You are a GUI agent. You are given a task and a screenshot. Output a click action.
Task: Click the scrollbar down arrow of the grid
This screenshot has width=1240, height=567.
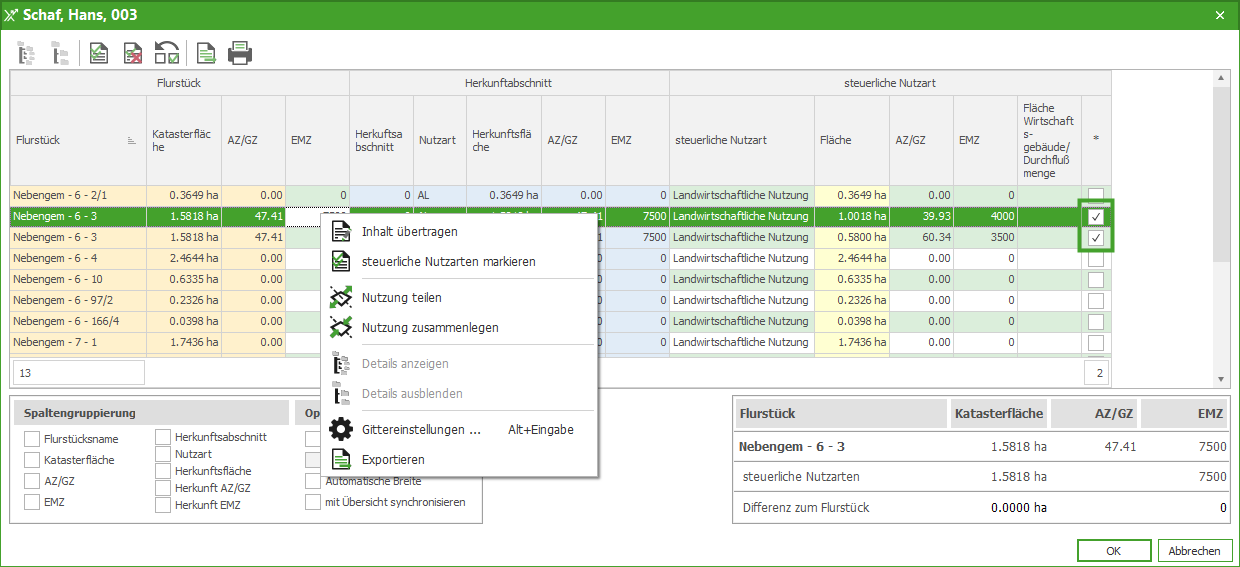1219,380
